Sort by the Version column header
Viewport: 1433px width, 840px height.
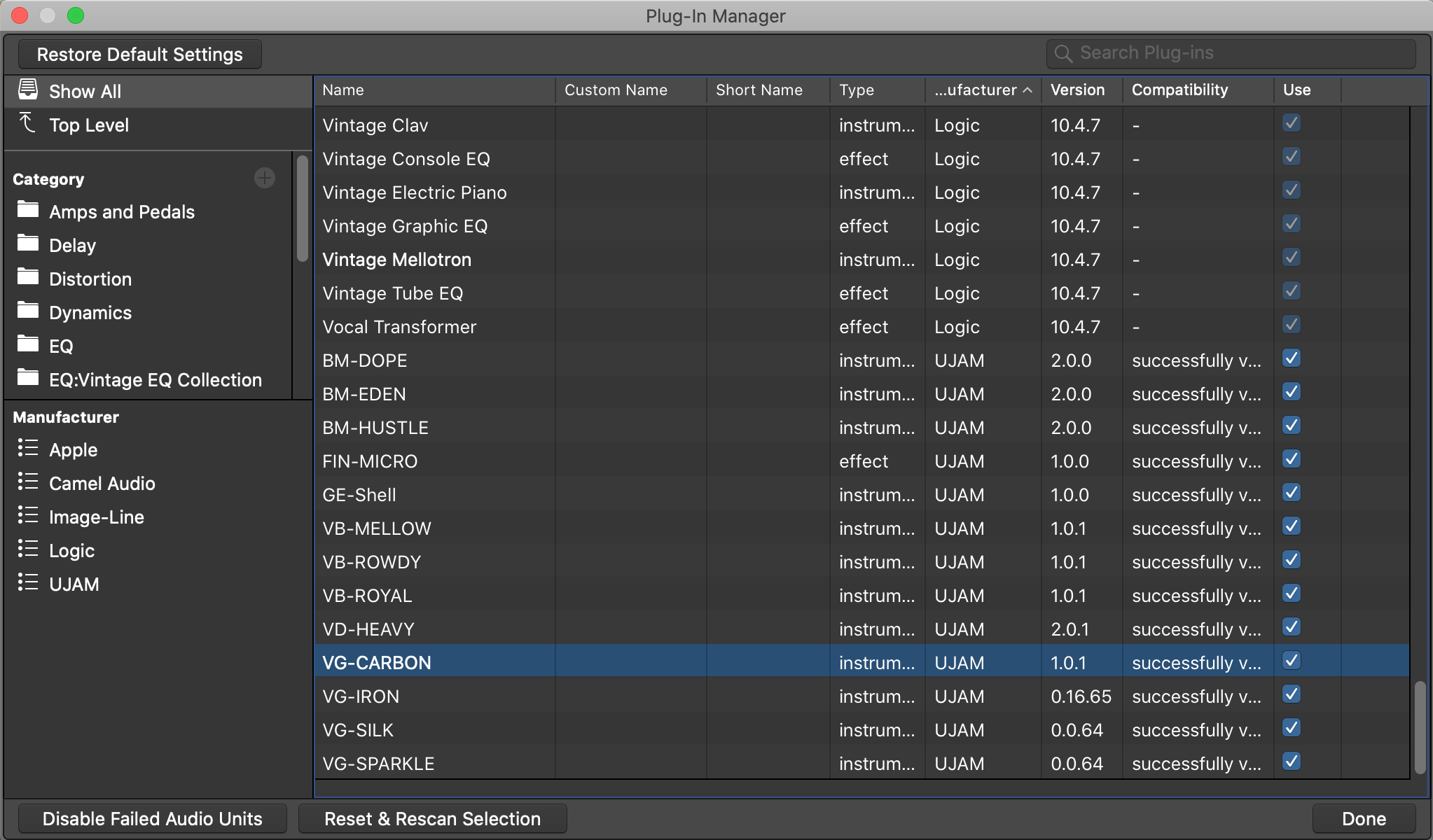(1081, 90)
